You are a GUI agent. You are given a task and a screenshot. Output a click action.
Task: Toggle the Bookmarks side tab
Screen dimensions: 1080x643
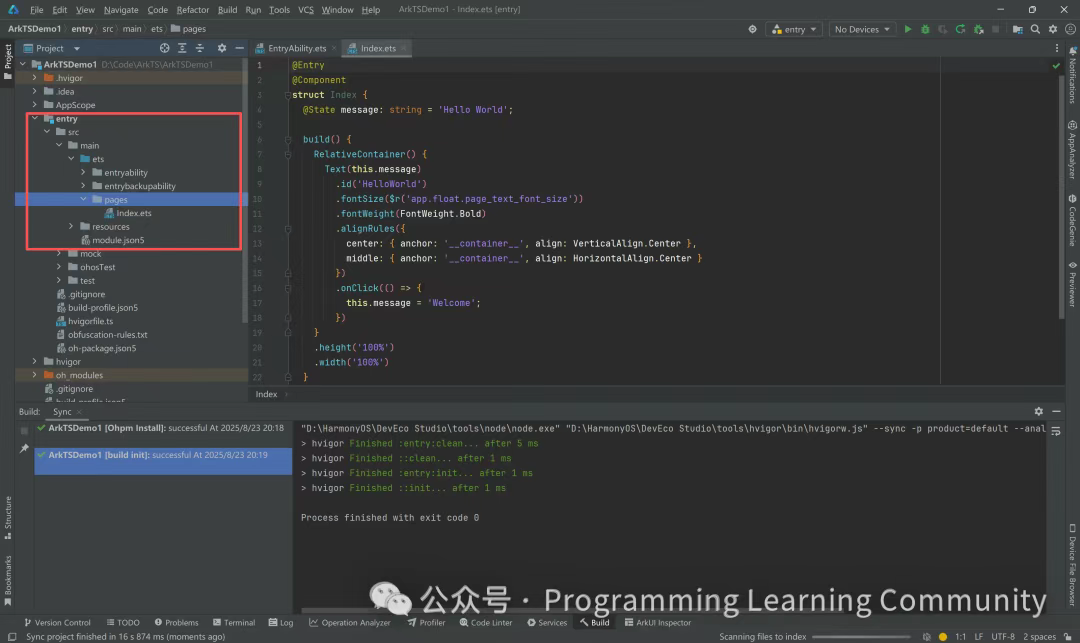[x=8, y=580]
